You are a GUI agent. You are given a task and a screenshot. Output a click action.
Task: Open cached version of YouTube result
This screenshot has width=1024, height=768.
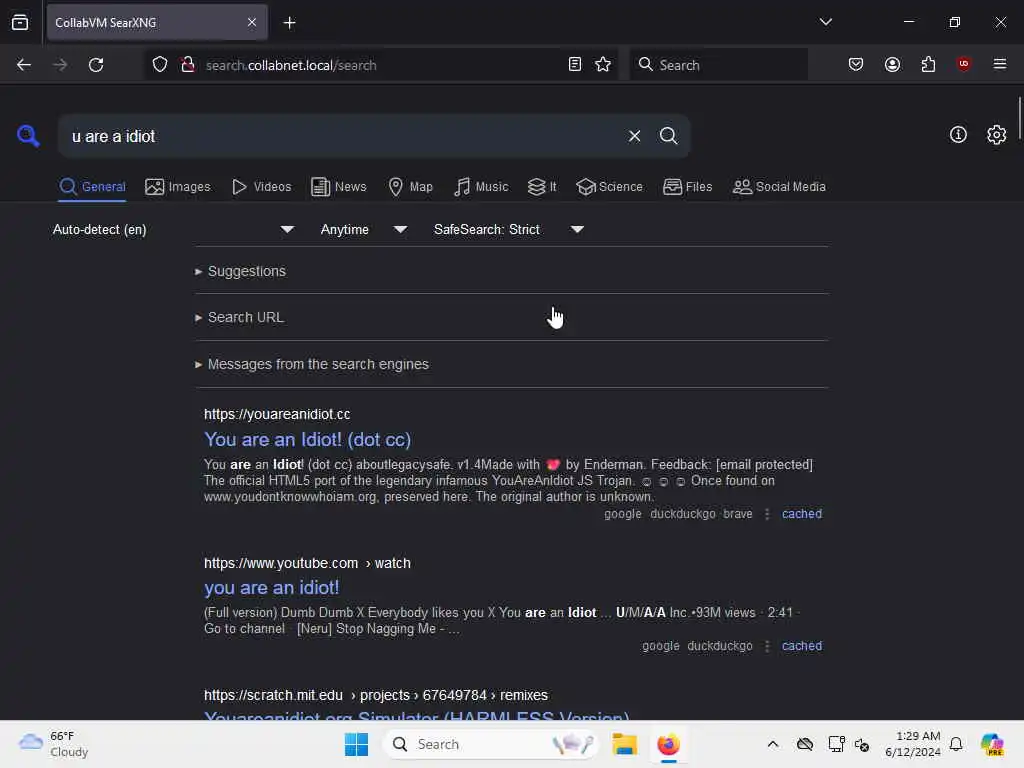click(x=801, y=646)
